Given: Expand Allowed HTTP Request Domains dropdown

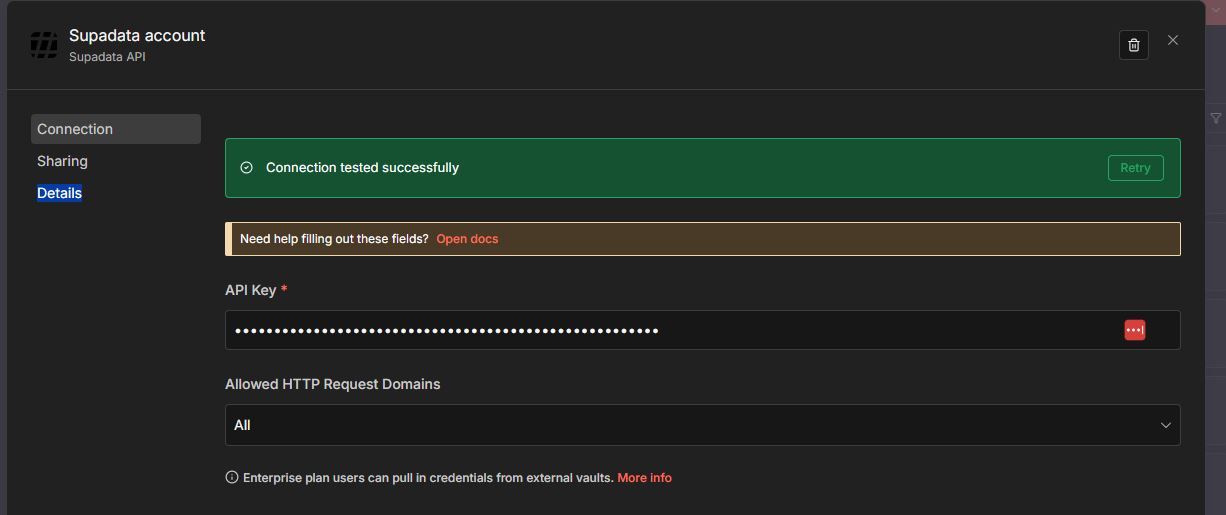Looking at the screenshot, I should click(702, 425).
